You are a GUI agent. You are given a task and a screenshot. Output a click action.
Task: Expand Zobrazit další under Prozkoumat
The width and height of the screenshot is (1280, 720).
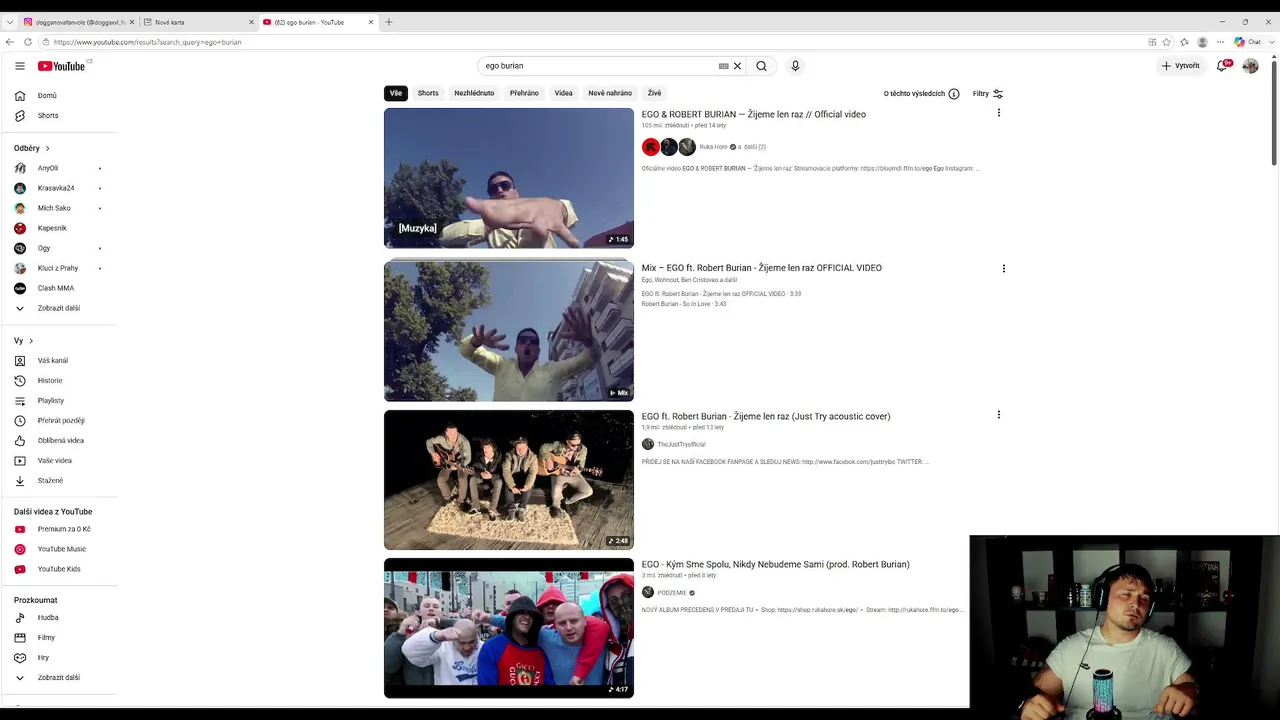[x=59, y=678]
